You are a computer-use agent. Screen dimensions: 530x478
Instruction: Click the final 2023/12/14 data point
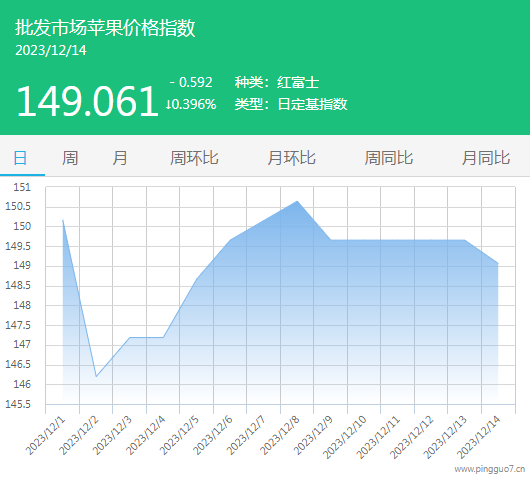pos(498,263)
